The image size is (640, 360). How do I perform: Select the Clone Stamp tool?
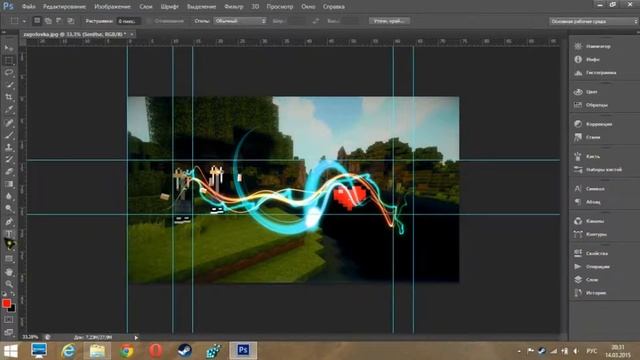pos(9,147)
